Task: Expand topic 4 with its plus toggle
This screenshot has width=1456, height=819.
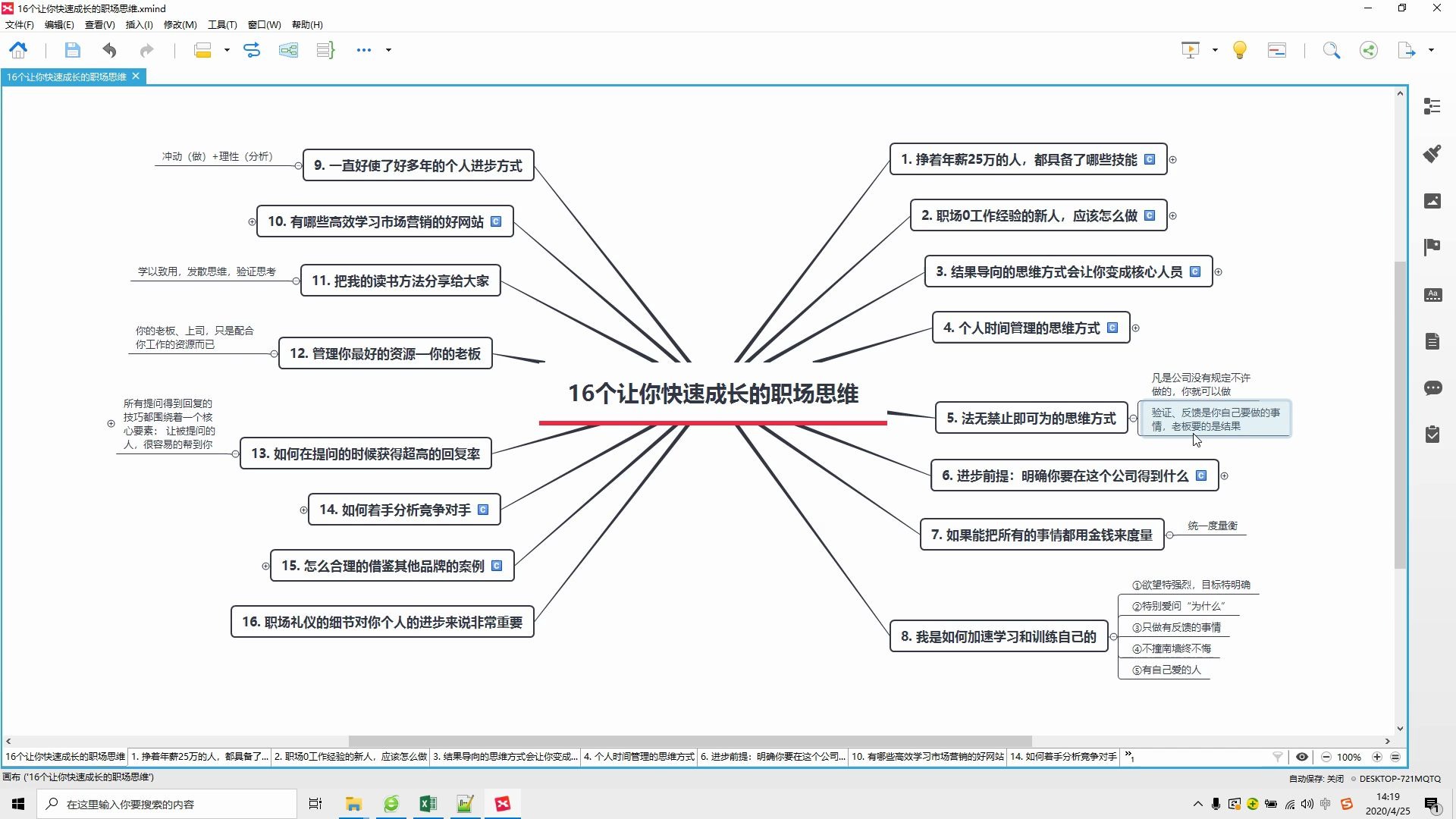Action: (x=1136, y=328)
